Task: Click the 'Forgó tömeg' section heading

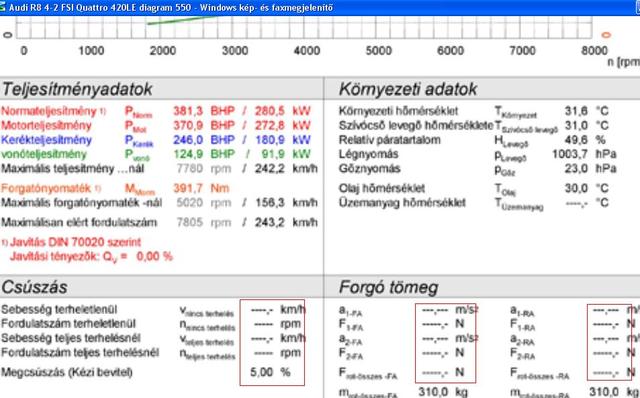Action: 389,287
